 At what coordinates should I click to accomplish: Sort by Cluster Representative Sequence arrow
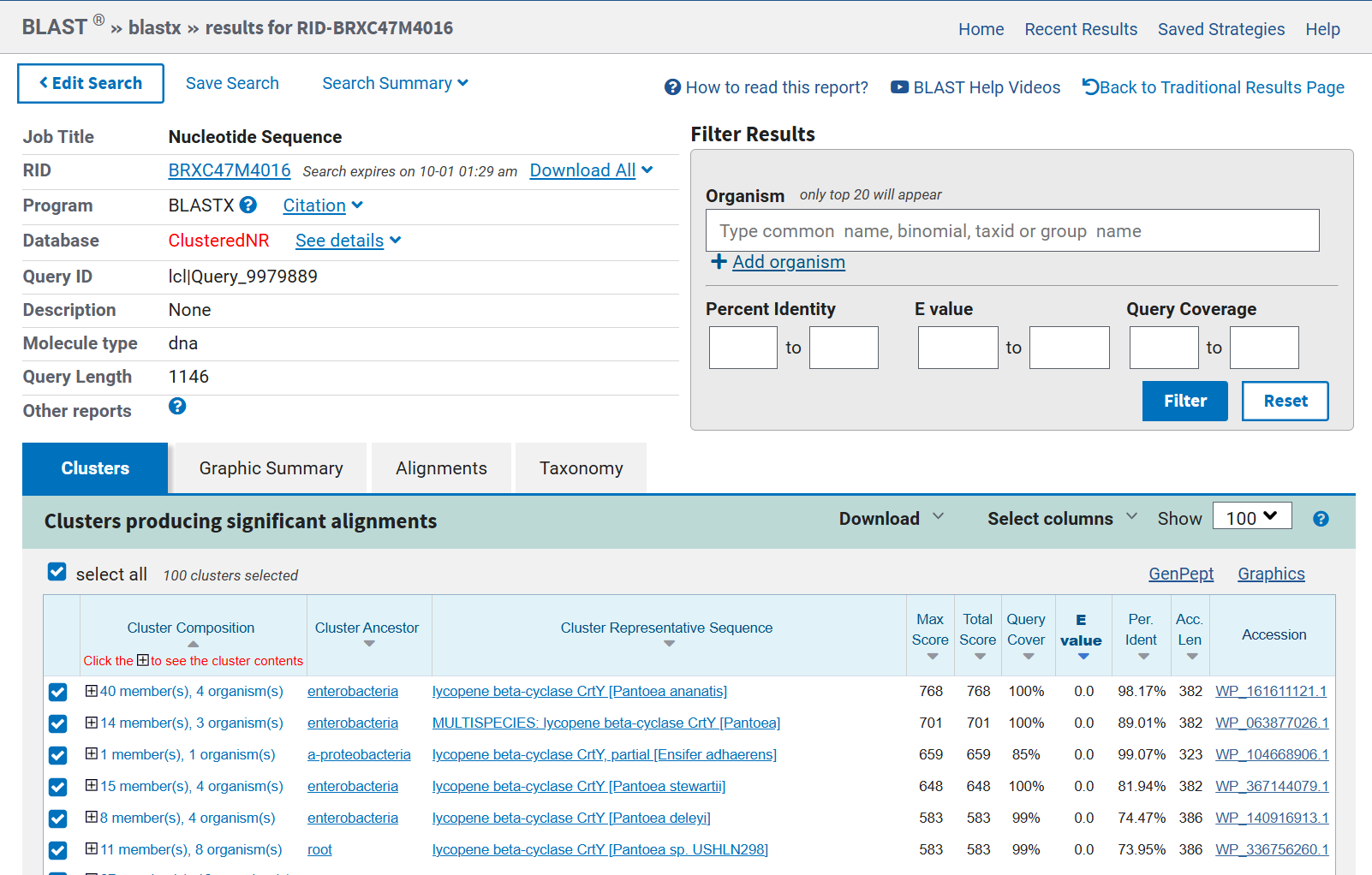click(x=669, y=644)
